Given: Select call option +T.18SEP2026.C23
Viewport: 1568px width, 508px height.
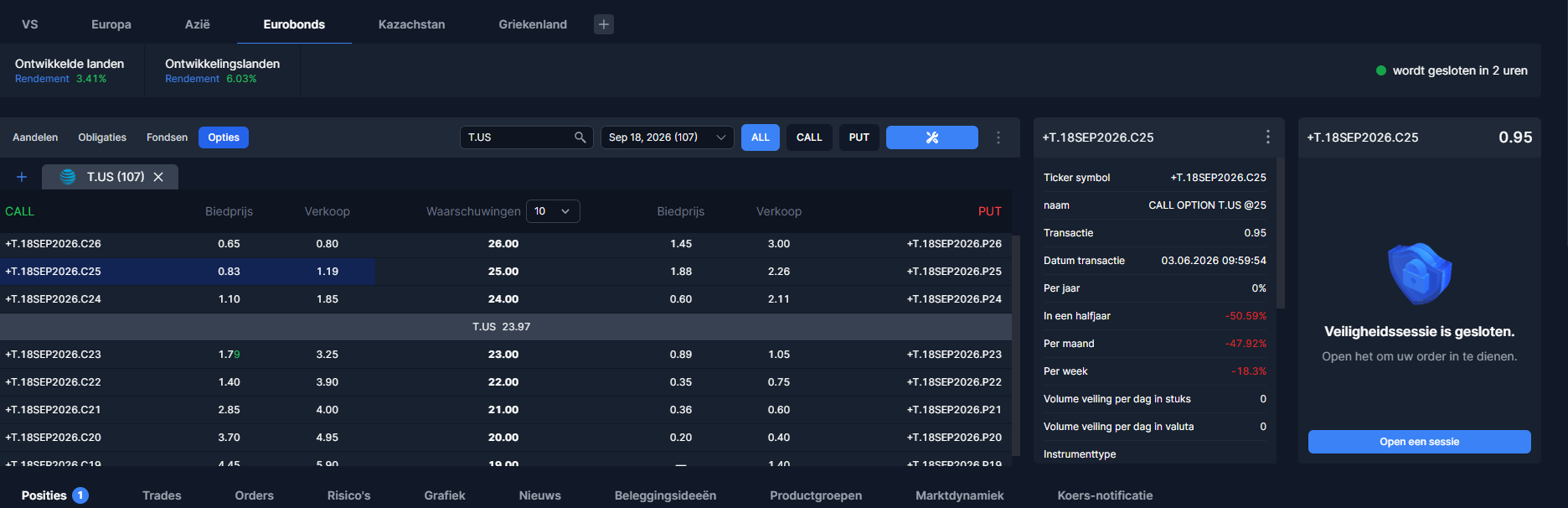Looking at the screenshot, I should (53, 355).
